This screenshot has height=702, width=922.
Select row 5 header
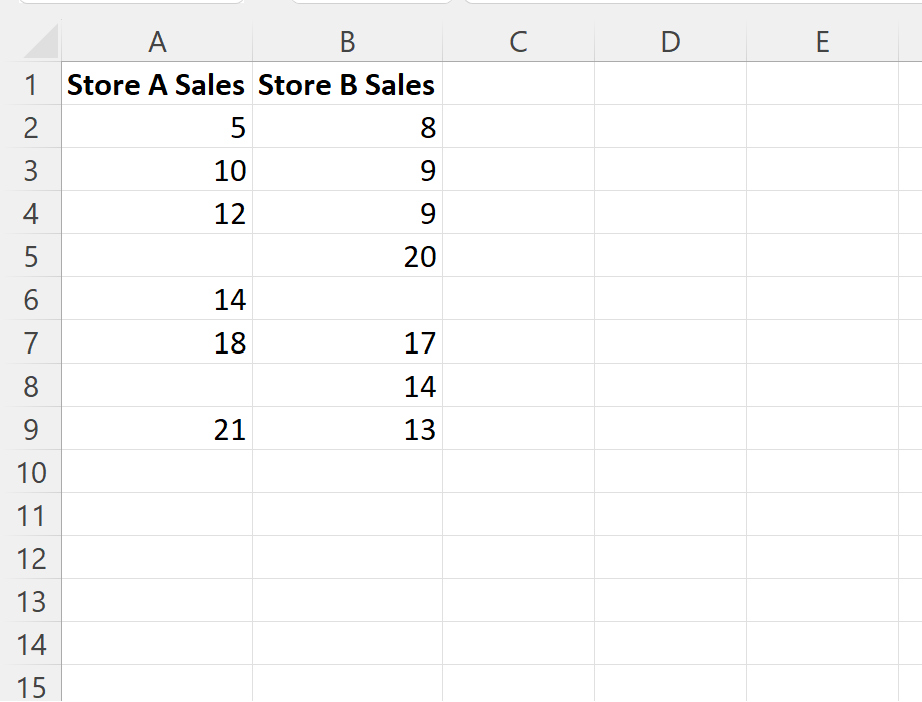31,256
